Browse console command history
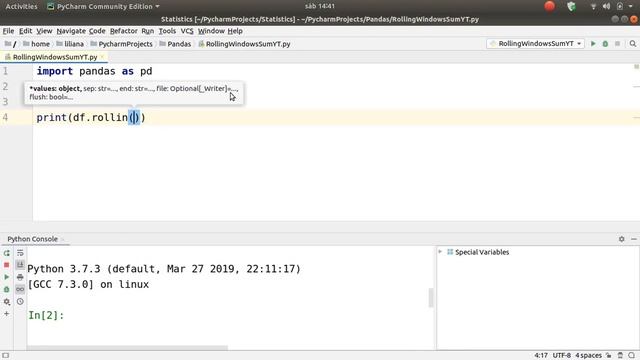Viewport: 640px width, 360px height. tap(20, 302)
